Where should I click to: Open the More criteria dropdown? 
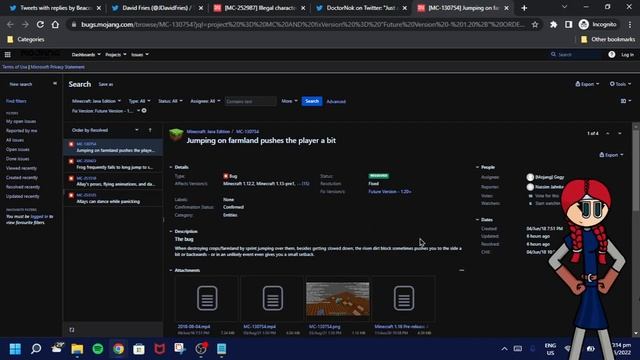pos(289,101)
